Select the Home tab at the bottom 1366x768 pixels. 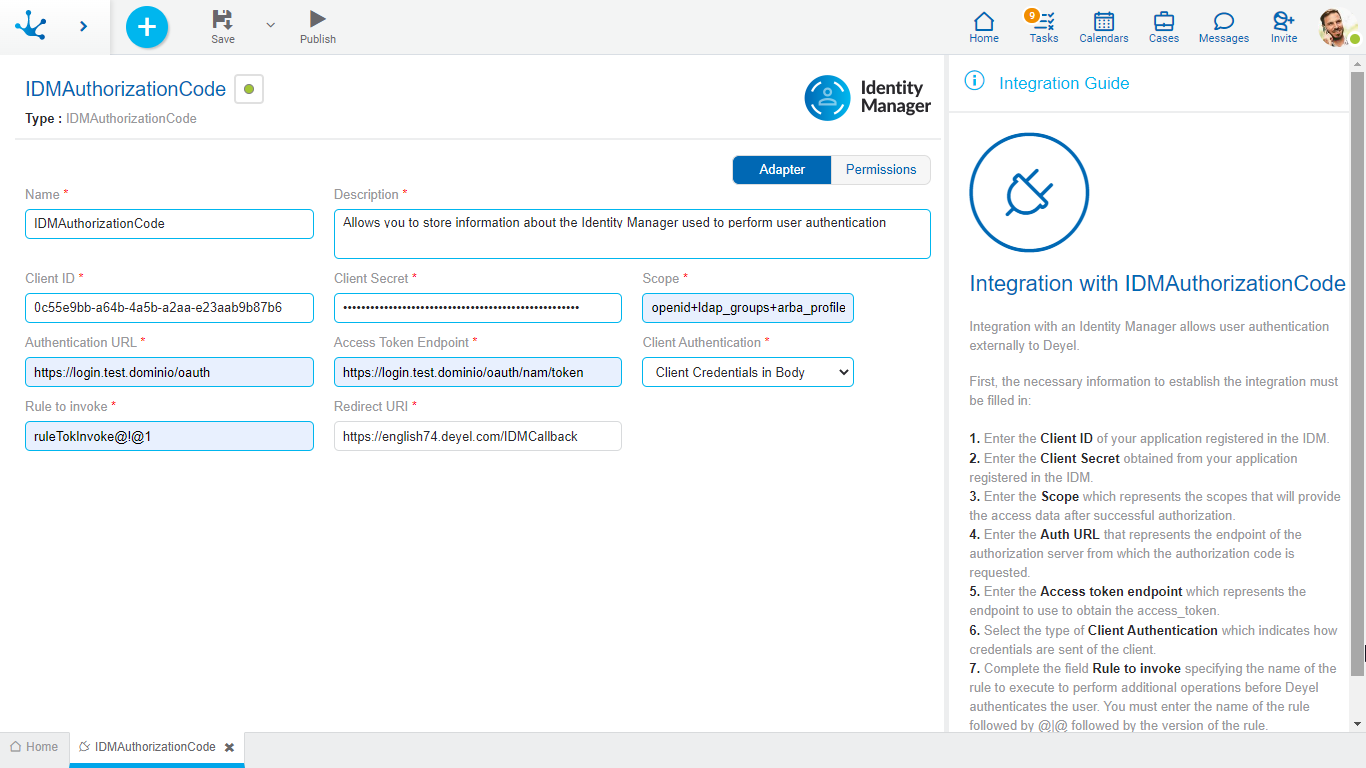(x=34, y=747)
